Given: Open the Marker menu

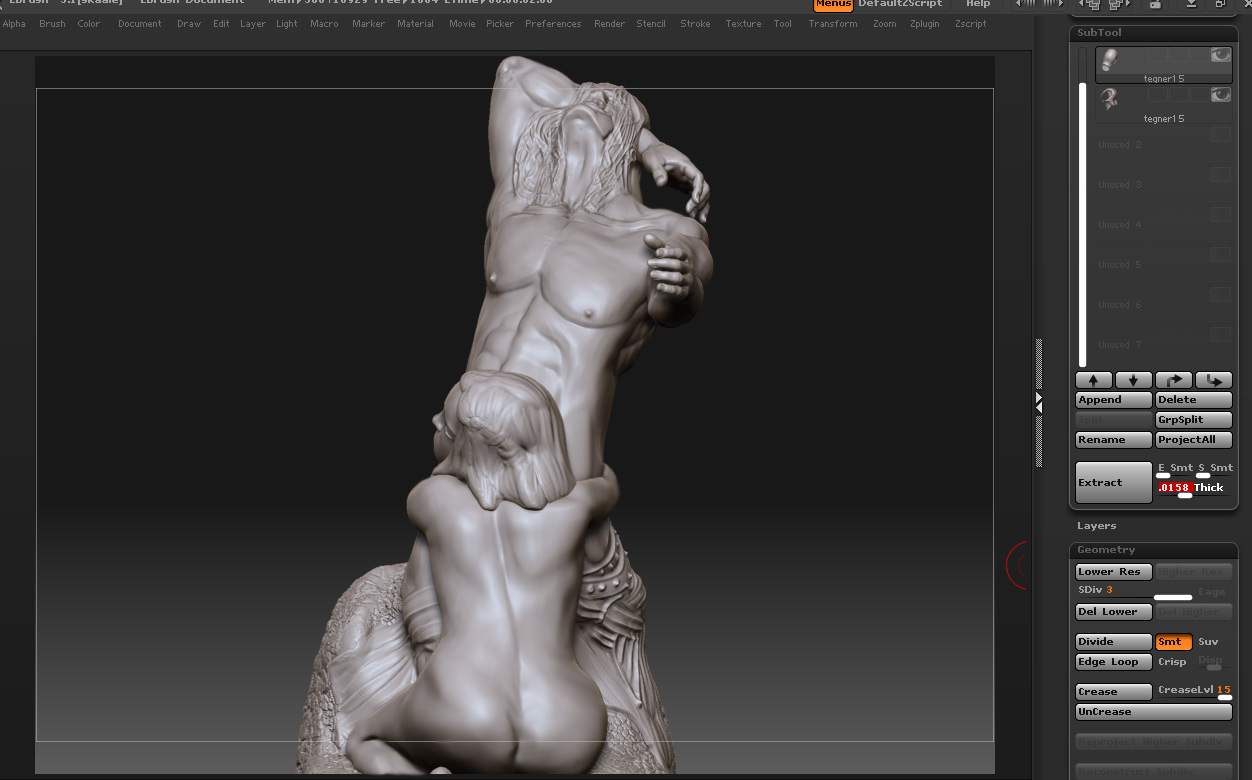Looking at the screenshot, I should point(368,24).
